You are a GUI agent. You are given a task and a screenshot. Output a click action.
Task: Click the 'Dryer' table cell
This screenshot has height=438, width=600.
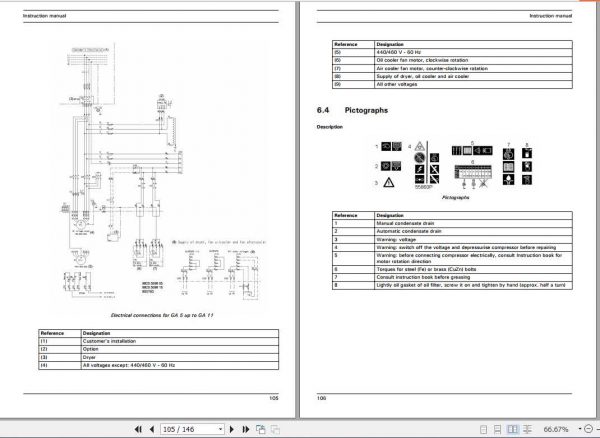pos(180,357)
